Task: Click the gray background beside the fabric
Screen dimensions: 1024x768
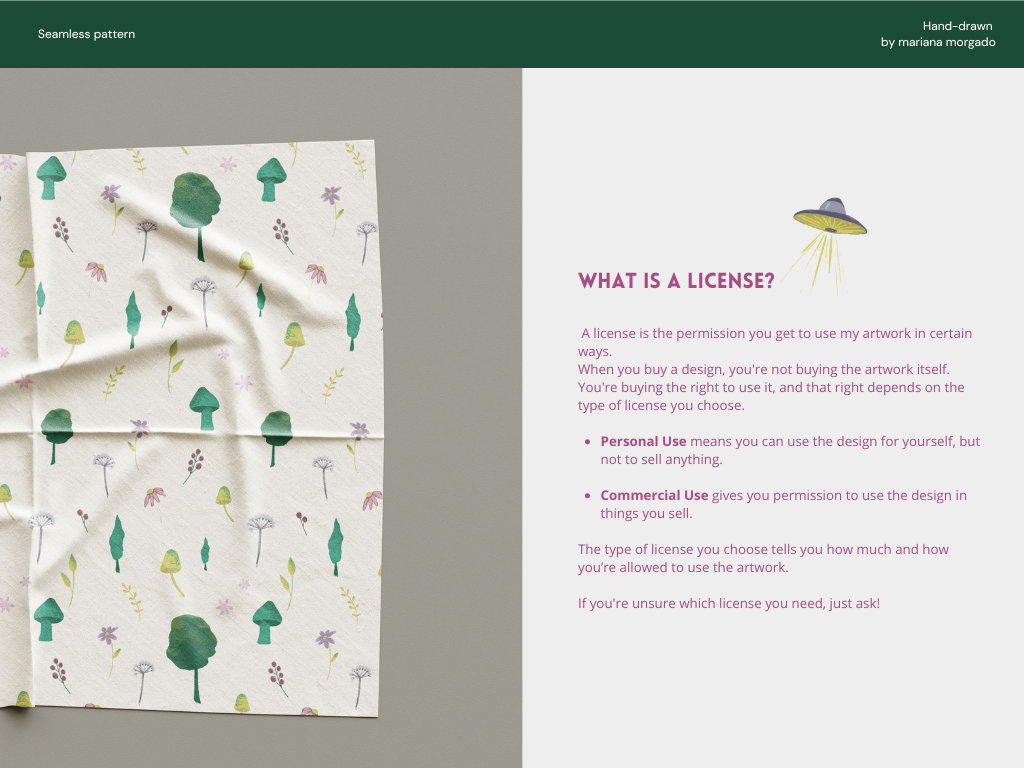Action: click(453, 418)
